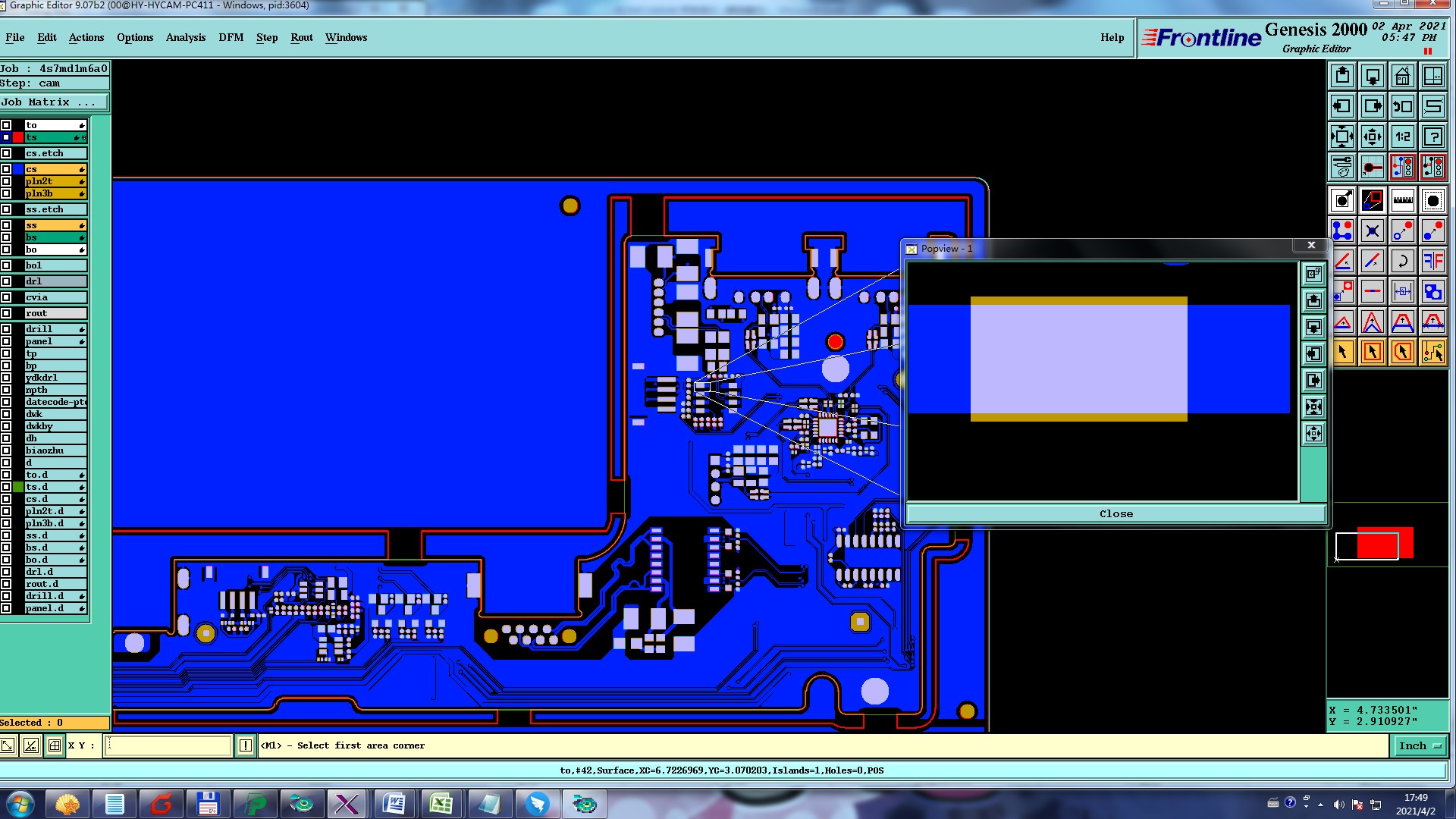This screenshot has width=1456, height=819.
Task: Select the measurement ruler tool
Action: 1403,201
